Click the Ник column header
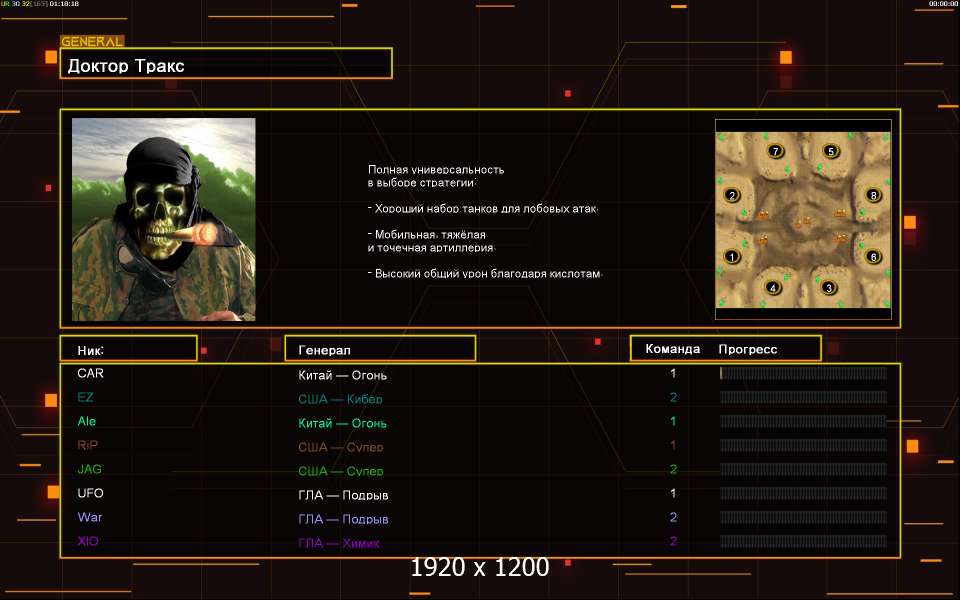Viewport: 960px width, 600px height. click(x=128, y=349)
